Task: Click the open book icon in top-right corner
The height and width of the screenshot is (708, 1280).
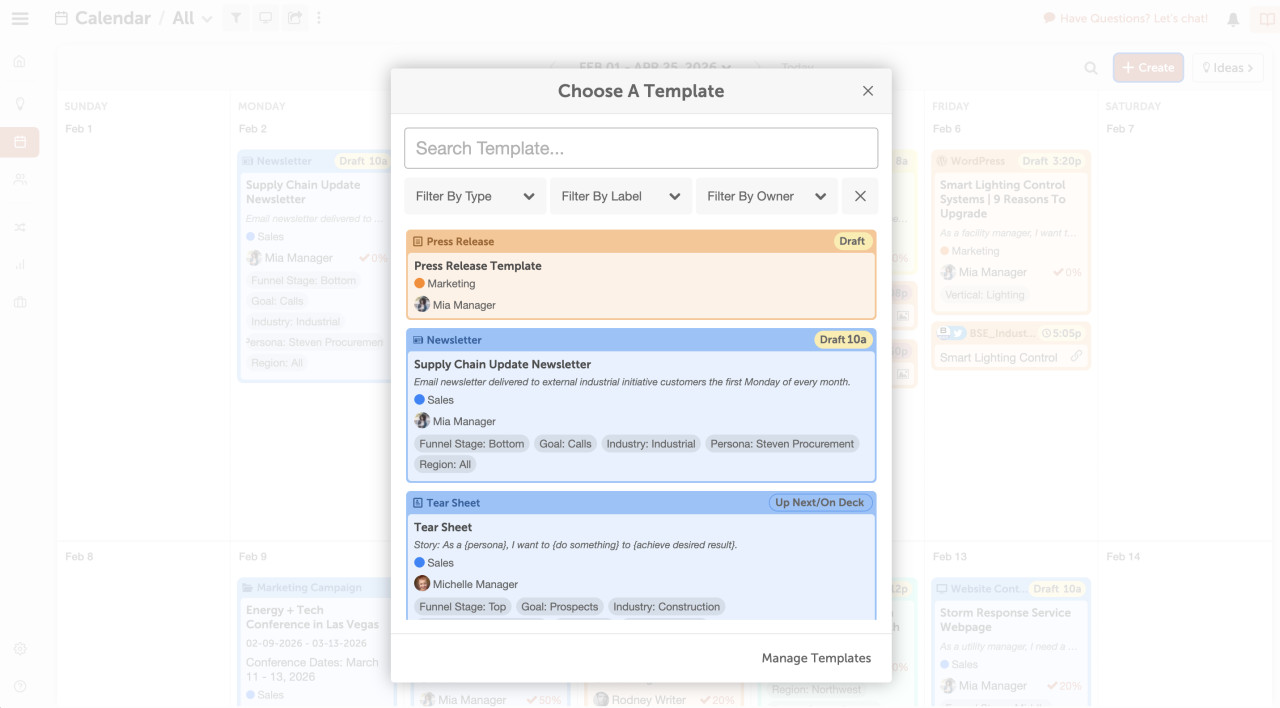Action: [1267, 19]
